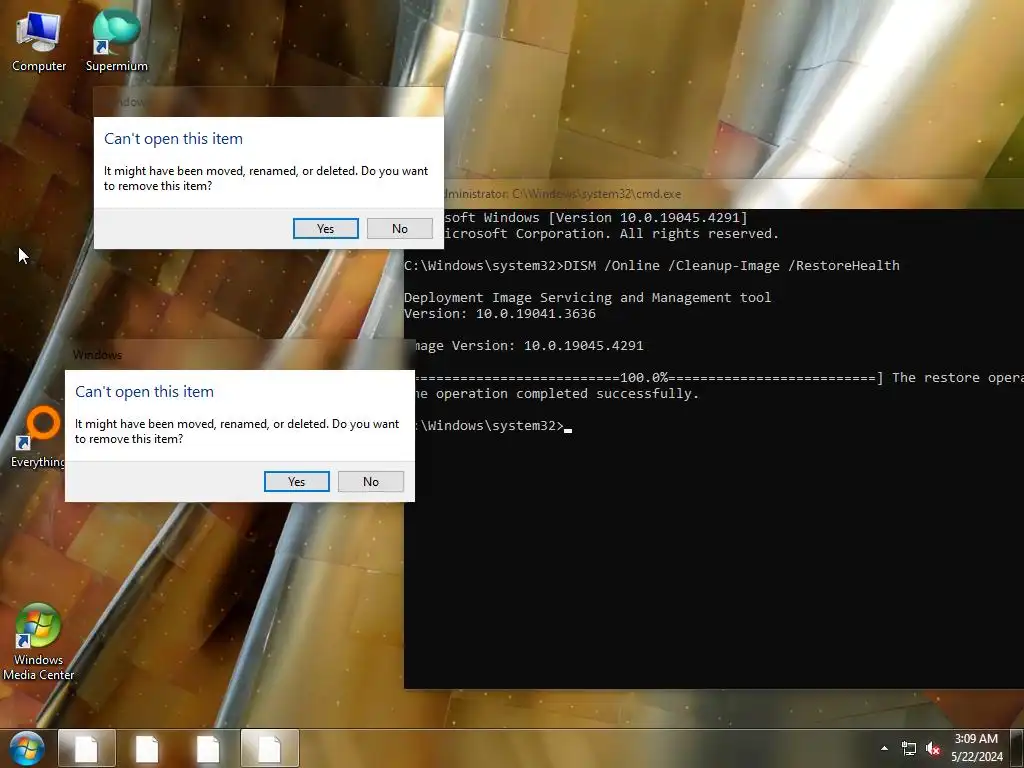Select the first blank taskbar item
Screen dimensions: 1024x768
pyautogui.click(x=86, y=748)
